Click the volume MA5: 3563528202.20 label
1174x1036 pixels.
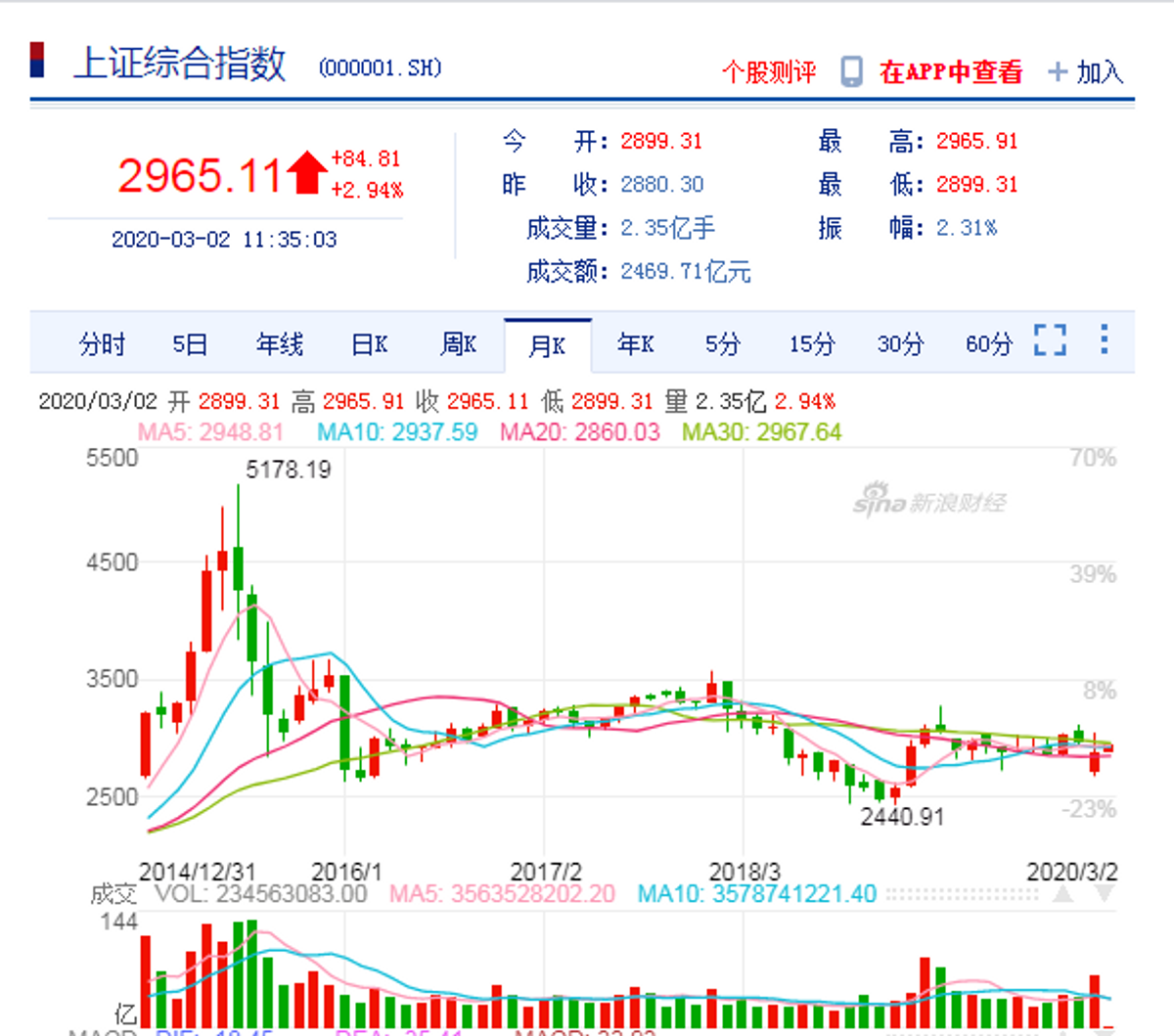[503, 894]
